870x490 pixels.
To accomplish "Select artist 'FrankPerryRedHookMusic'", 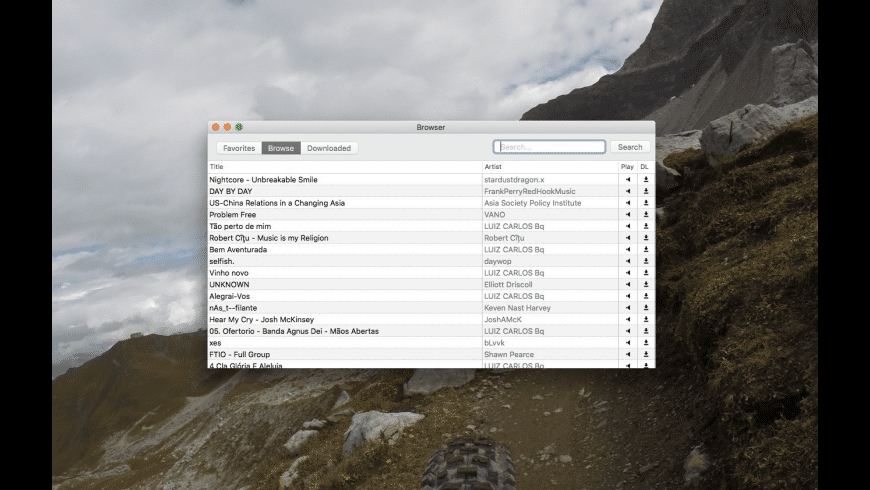I will tap(530, 191).
